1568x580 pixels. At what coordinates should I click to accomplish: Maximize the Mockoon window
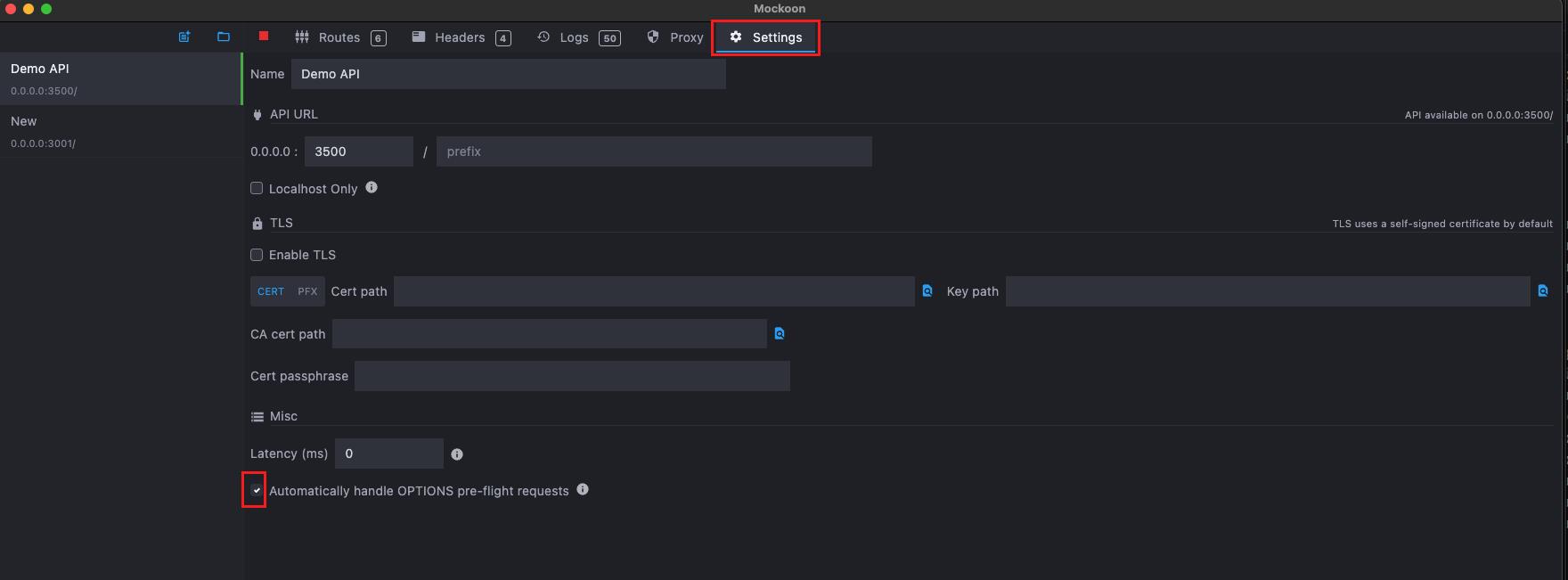pyautogui.click(x=46, y=9)
